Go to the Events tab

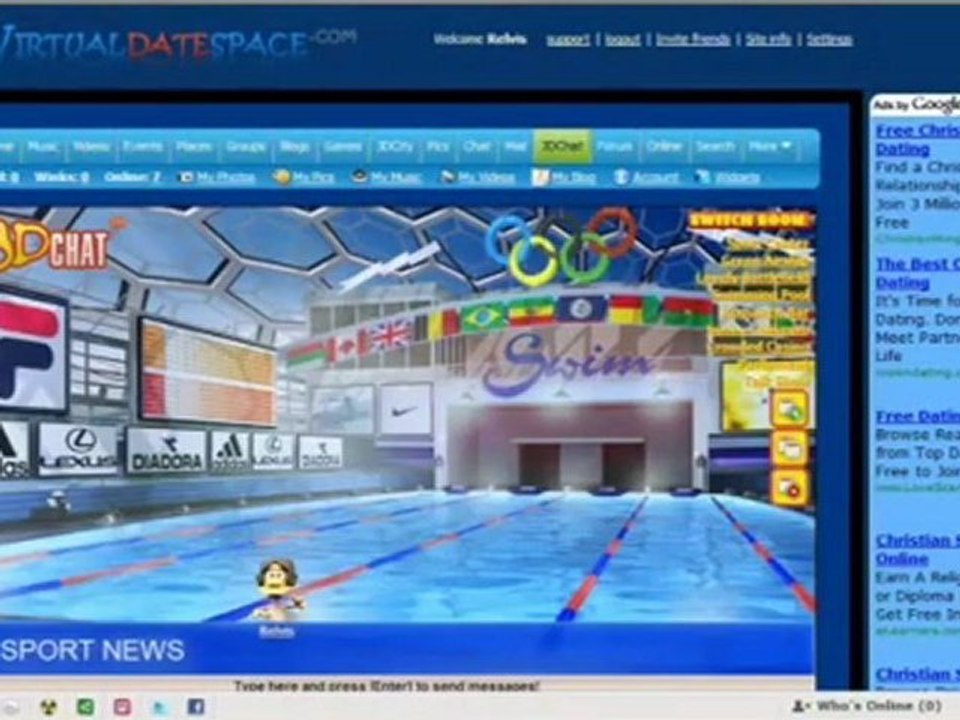[142, 146]
